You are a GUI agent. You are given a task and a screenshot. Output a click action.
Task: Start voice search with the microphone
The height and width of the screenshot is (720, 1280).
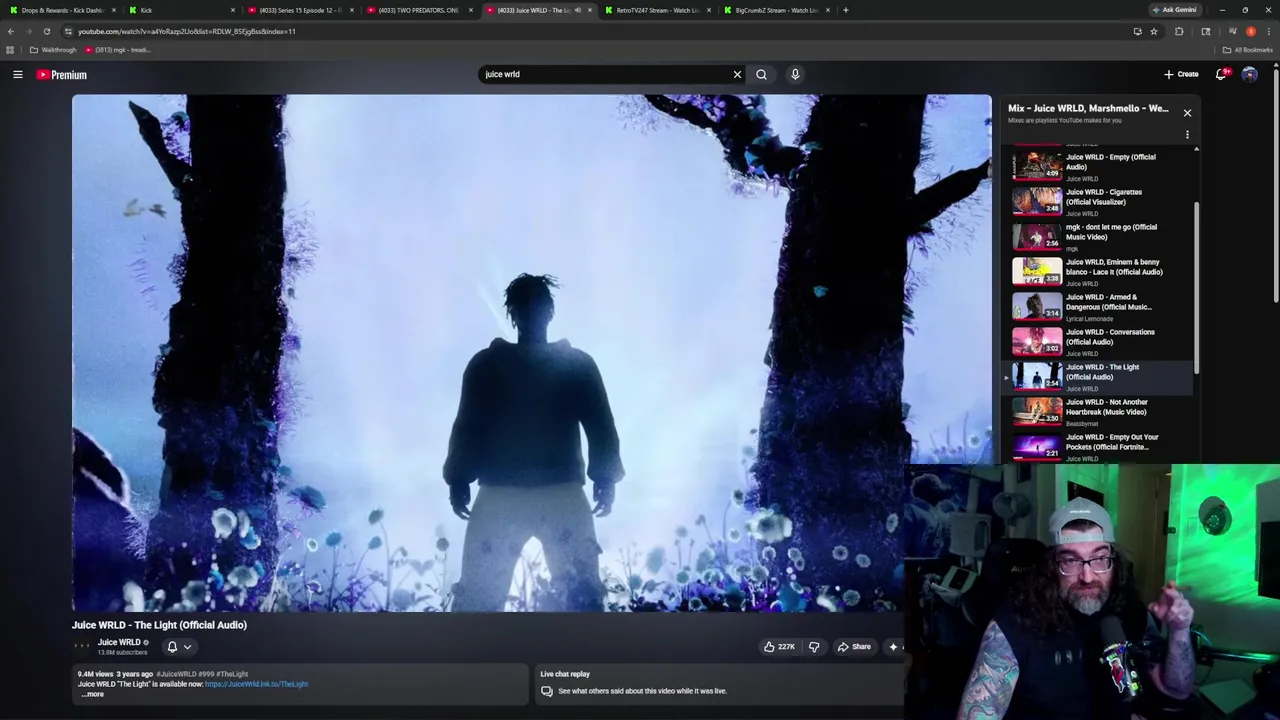click(x=795, y=74)
